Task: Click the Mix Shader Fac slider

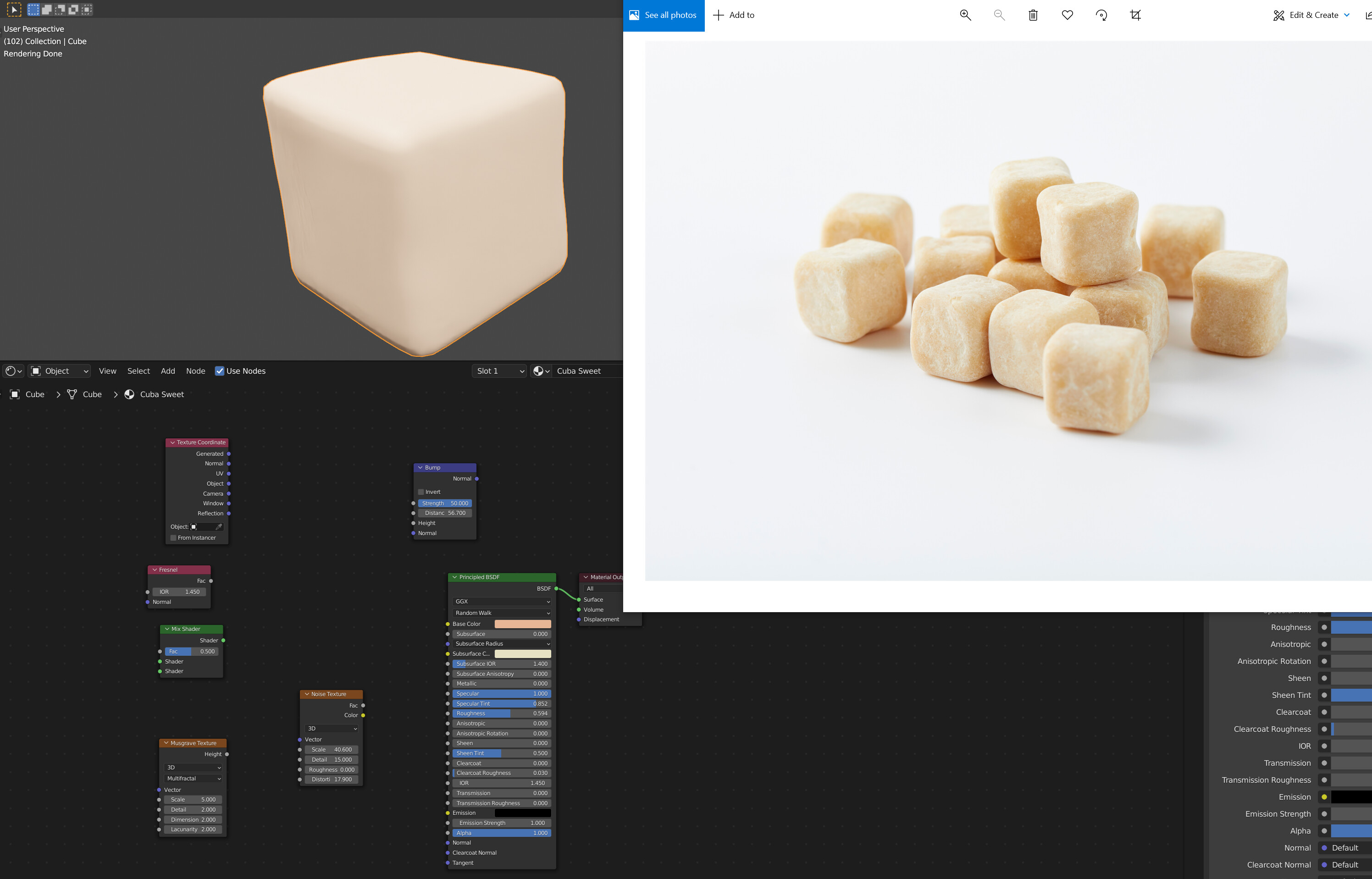Action: coord(192,652)
